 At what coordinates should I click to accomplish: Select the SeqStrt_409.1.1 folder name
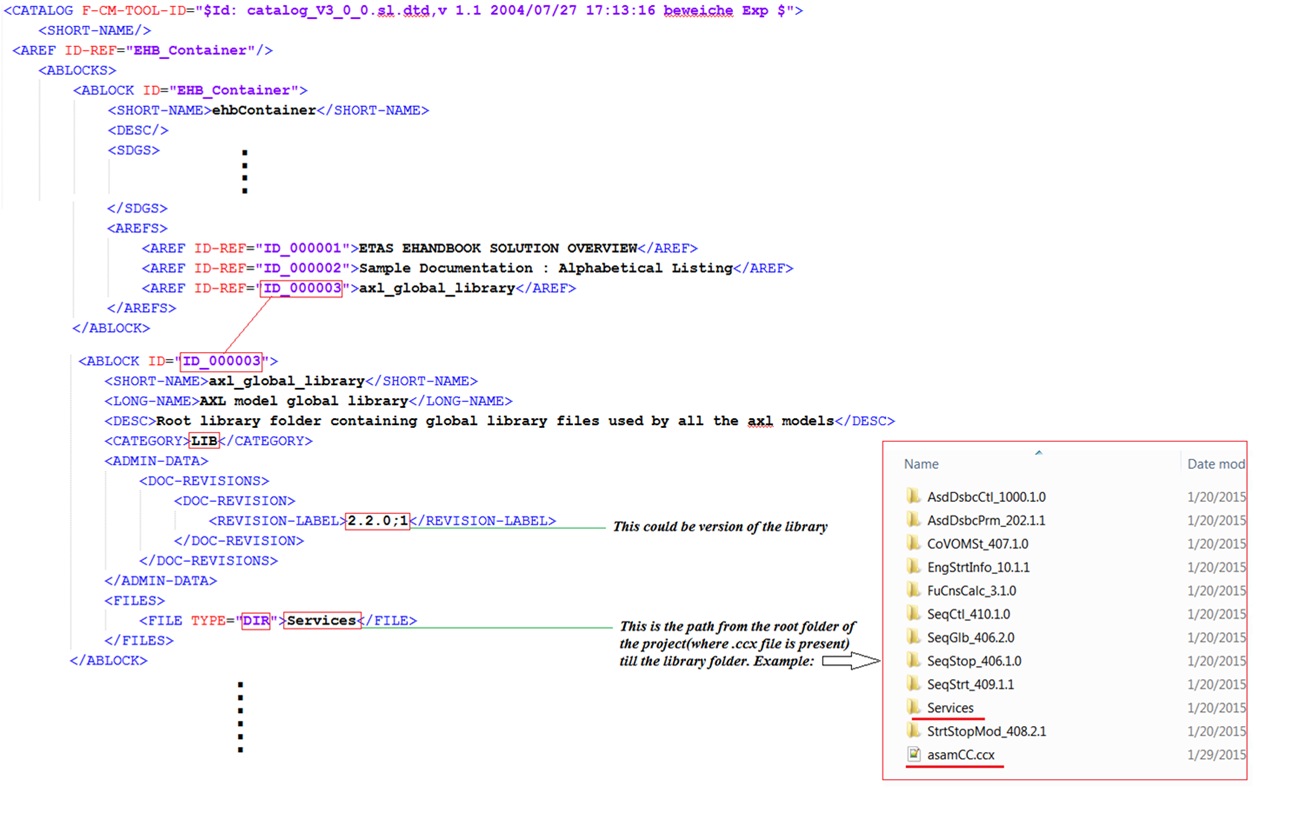(970, 684)
